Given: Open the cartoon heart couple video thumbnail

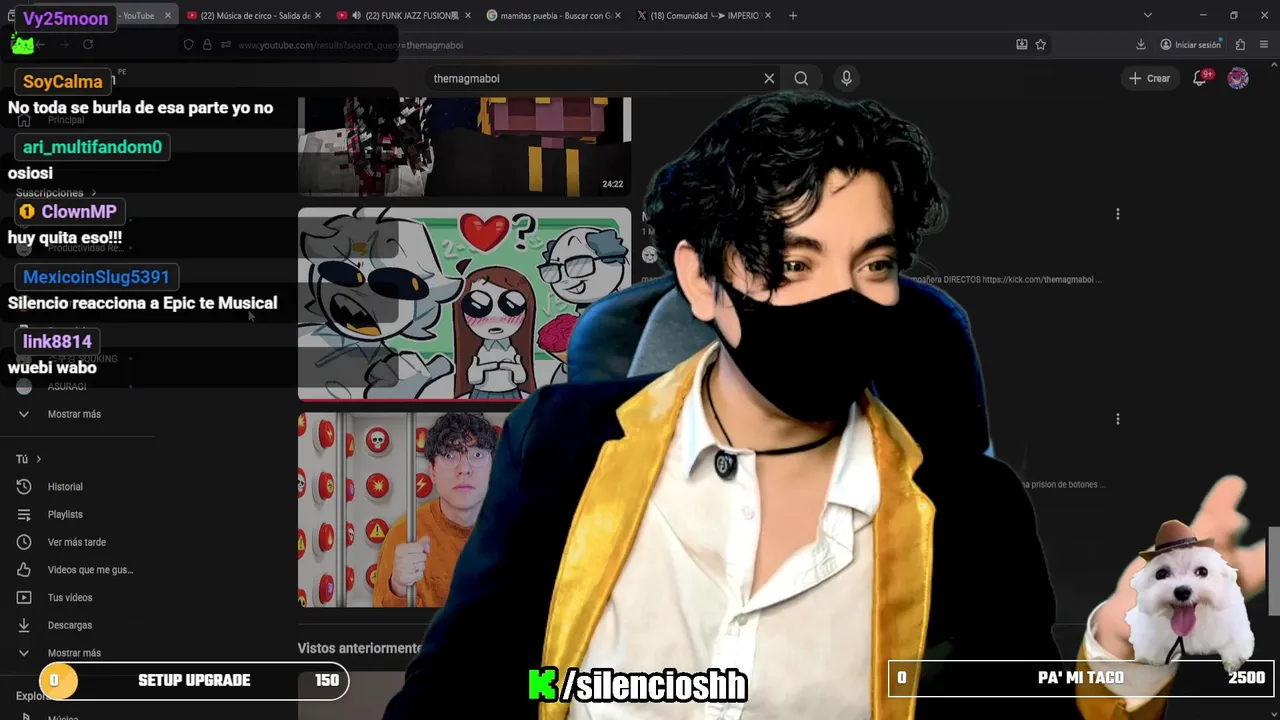Looking at the screenshot, I should (x=464, y=304).
